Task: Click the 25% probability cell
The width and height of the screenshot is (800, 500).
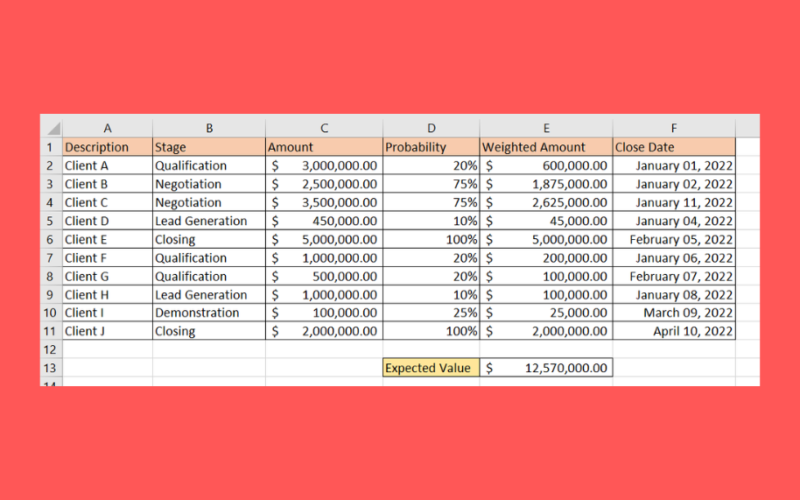Action: tap(431, 313)
